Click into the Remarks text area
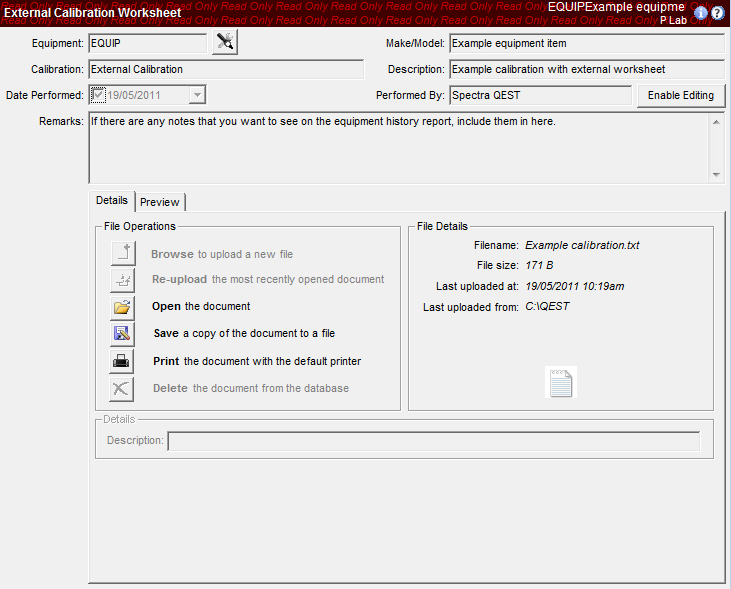Image resolution: width=731 pixels, height=589 pixels. coord(398,150)
